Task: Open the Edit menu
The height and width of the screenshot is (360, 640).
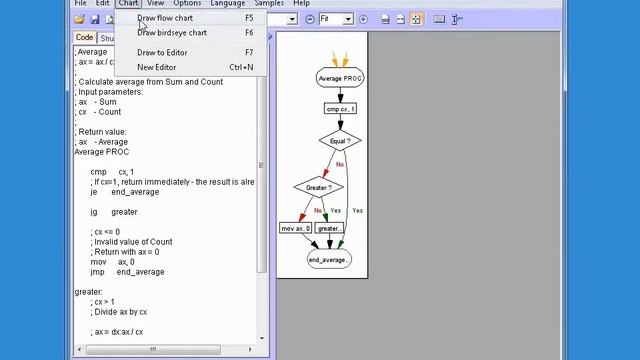Action: point(102,3)
